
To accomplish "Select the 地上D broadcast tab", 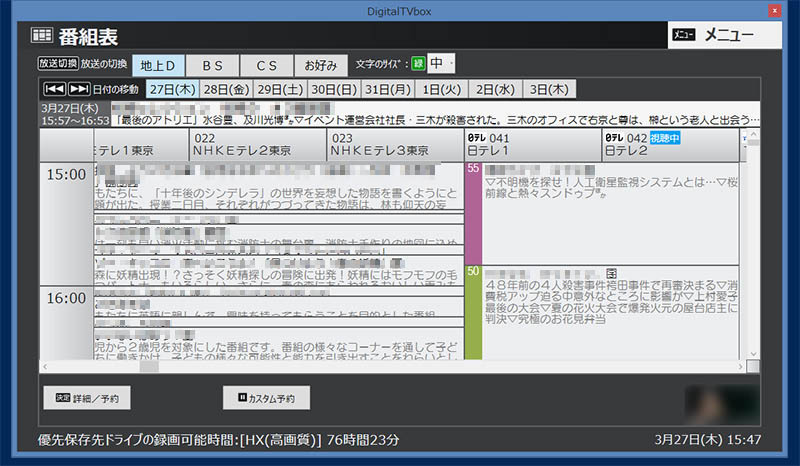I will pos(158,65).
